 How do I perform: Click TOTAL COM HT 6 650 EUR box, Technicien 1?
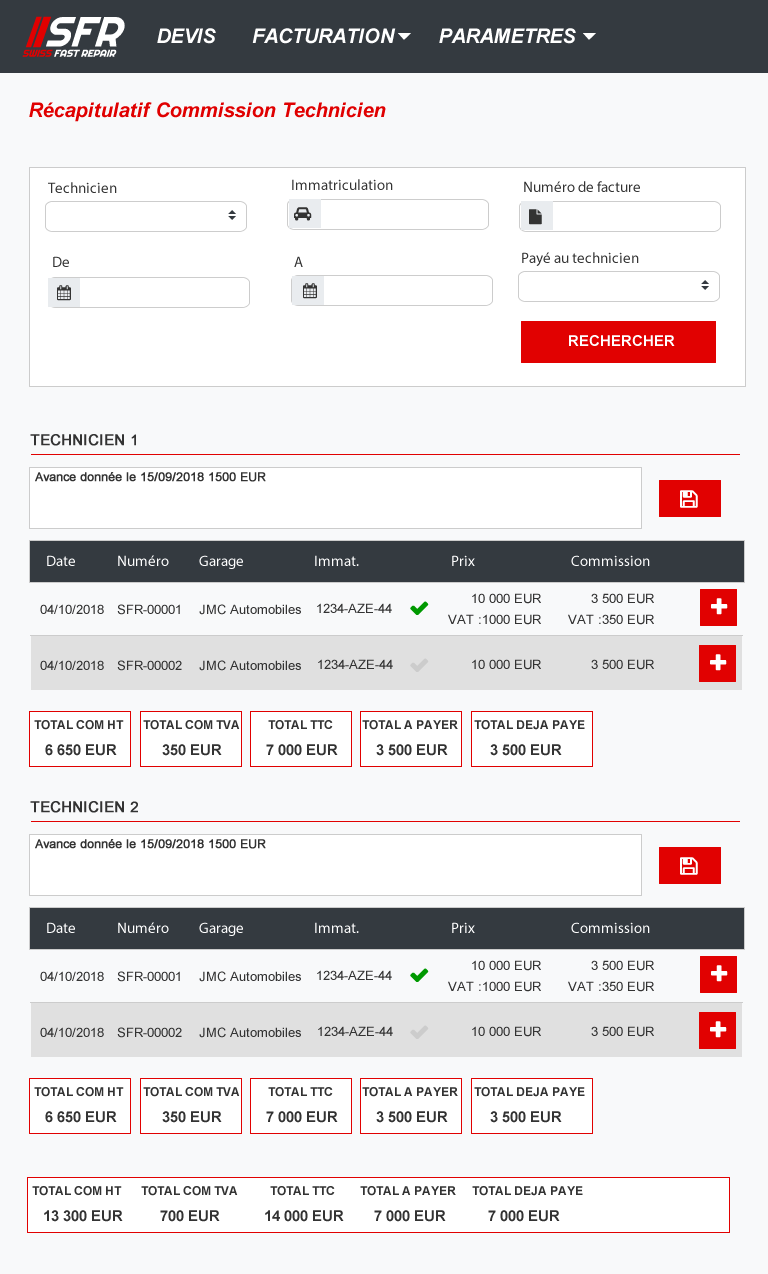(80, 739)
